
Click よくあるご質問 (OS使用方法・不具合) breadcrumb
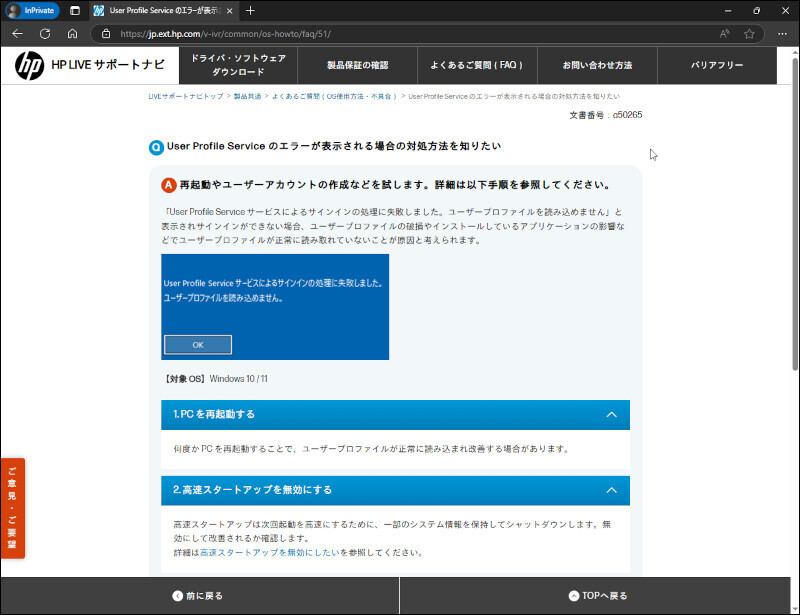334,96
